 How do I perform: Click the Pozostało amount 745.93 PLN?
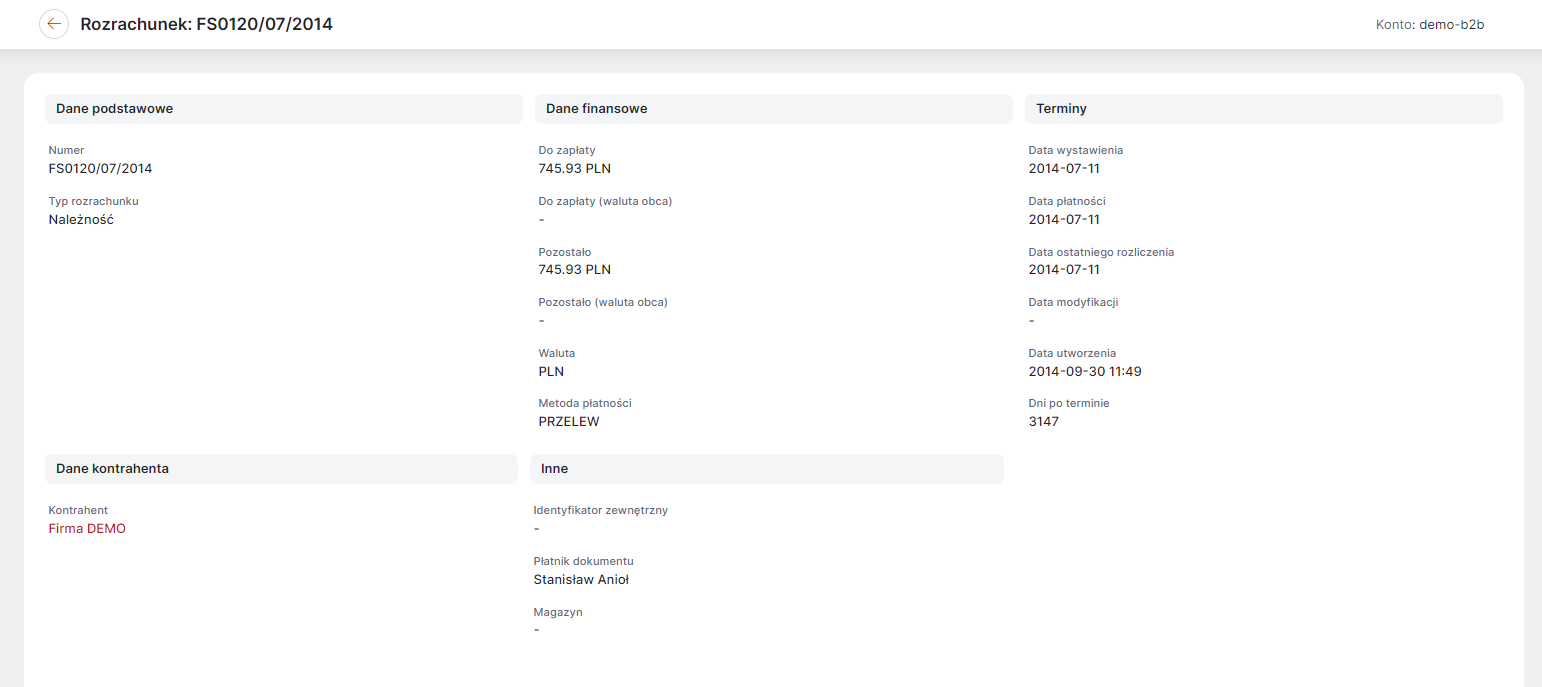575,270
